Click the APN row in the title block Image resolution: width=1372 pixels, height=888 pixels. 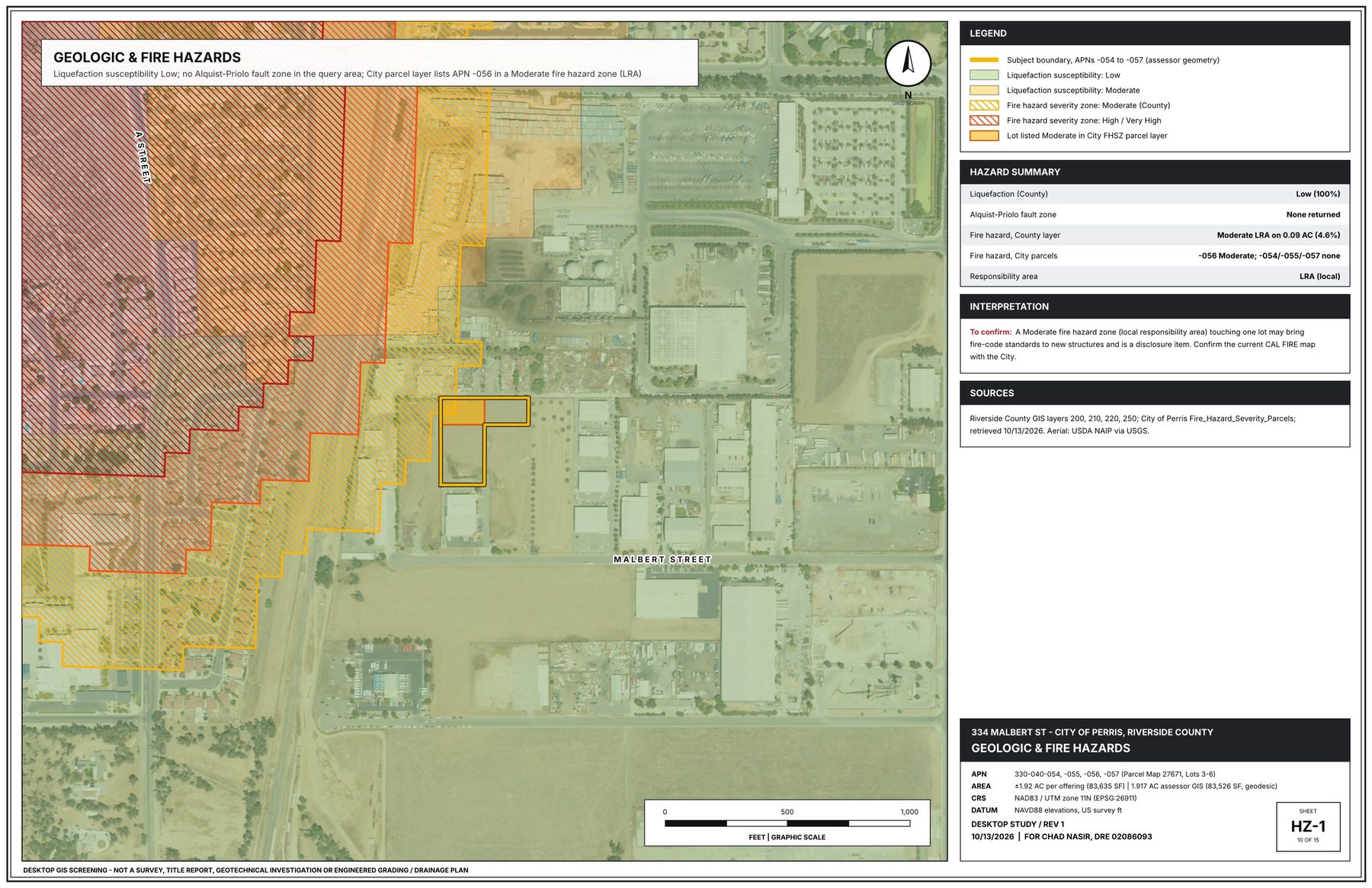(x=1093, y=774)
